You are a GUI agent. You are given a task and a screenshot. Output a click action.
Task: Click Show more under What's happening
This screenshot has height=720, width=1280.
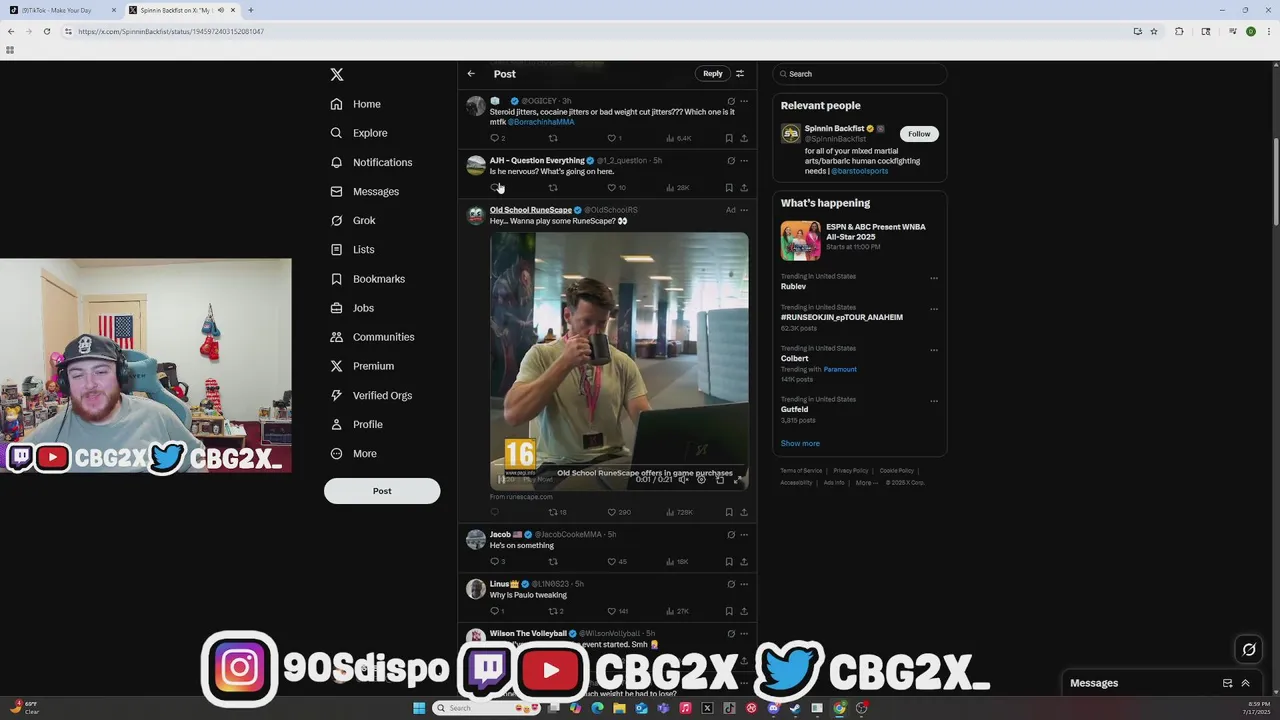click(800, 443)
